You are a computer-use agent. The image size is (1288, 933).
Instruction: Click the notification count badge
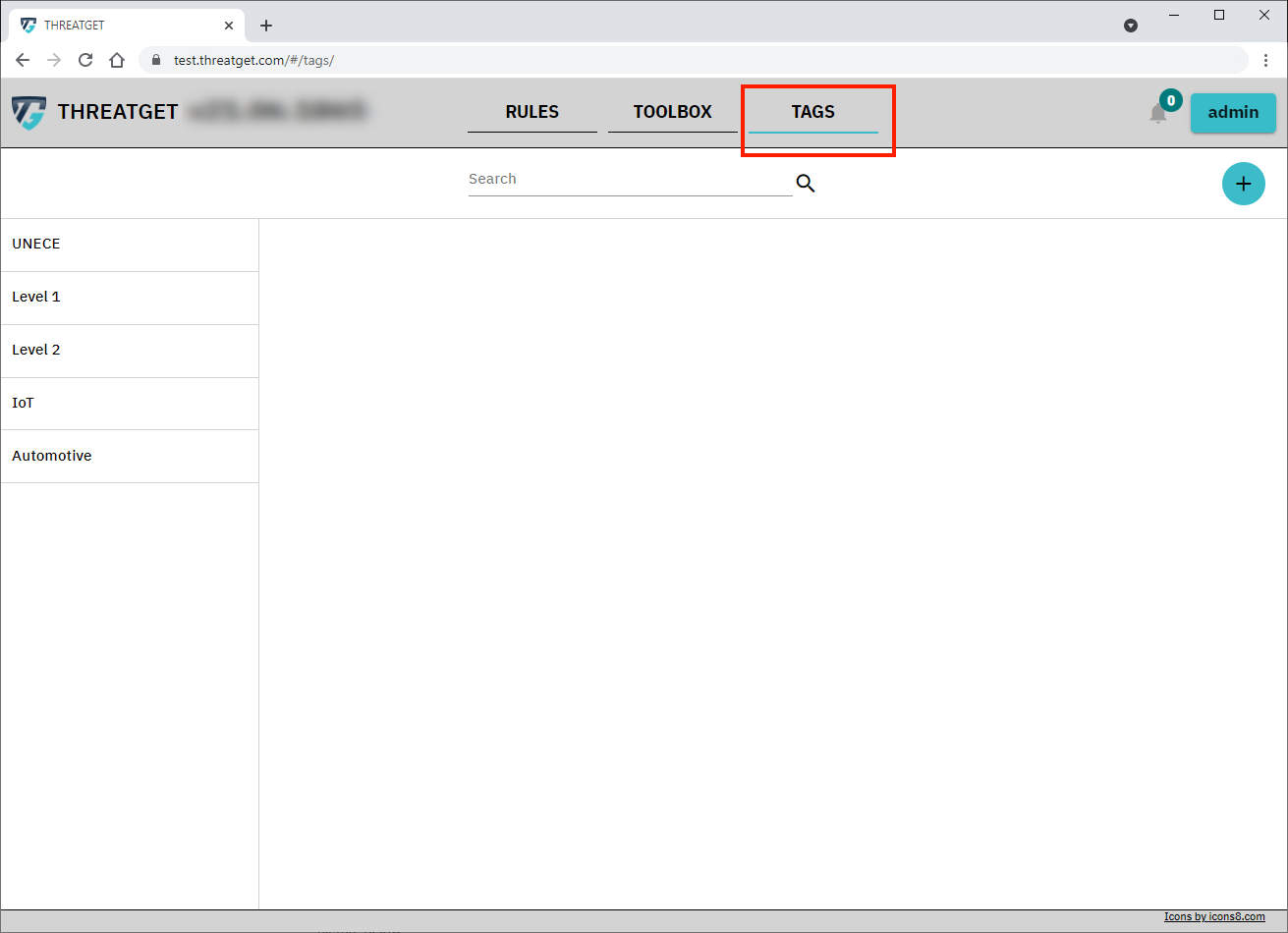click(1170, 100)
